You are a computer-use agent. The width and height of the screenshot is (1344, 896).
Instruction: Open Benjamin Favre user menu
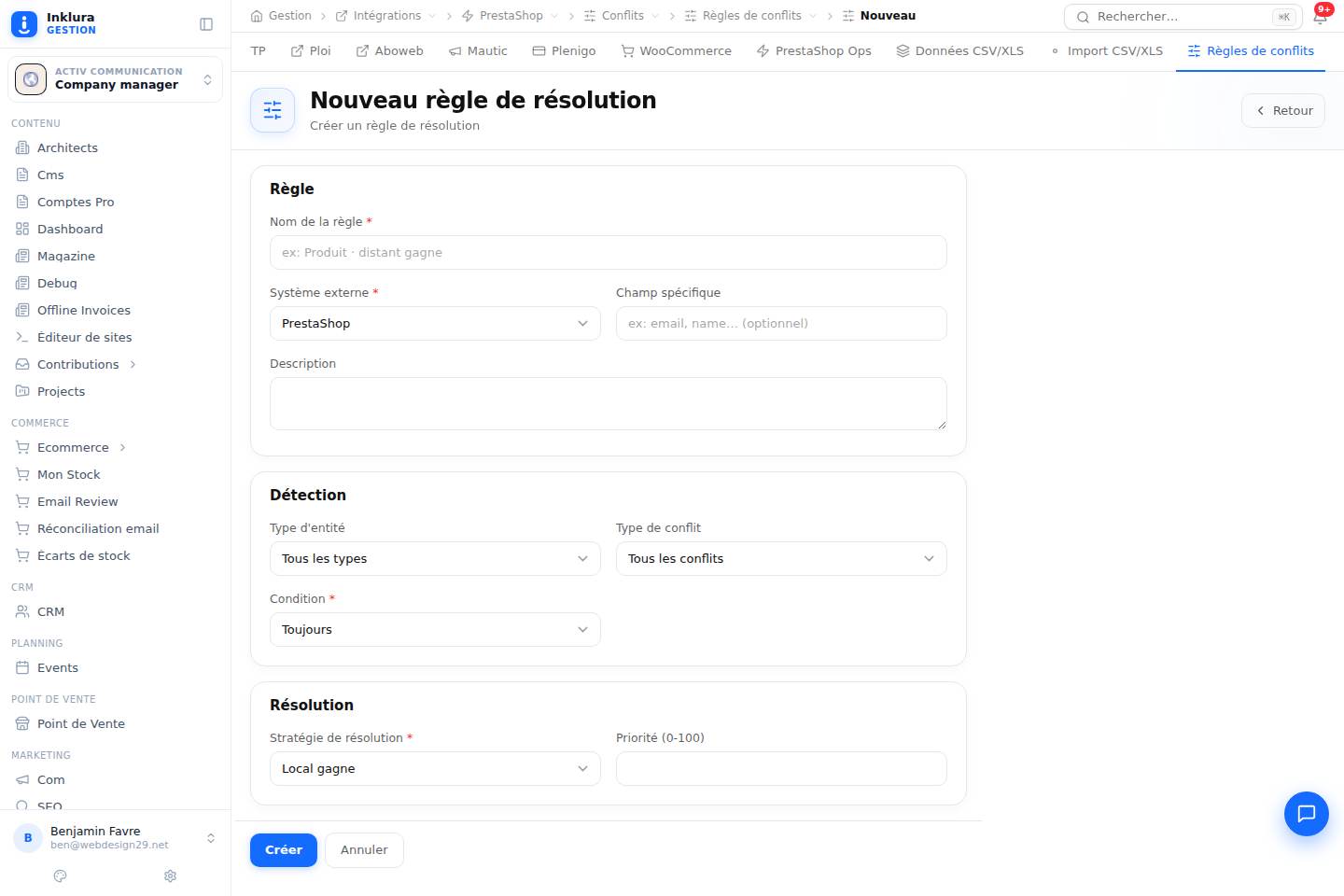point(115,837)
